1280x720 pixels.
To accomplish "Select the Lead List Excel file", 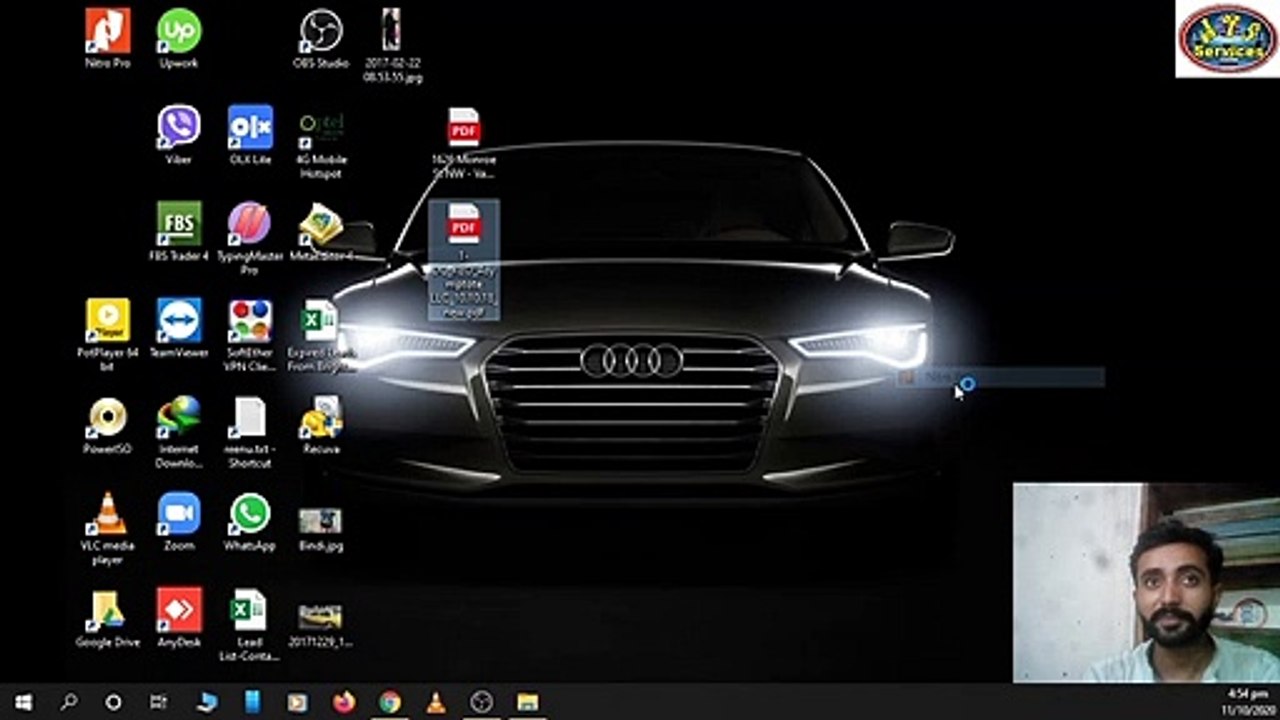I will [x=250, y=626].
